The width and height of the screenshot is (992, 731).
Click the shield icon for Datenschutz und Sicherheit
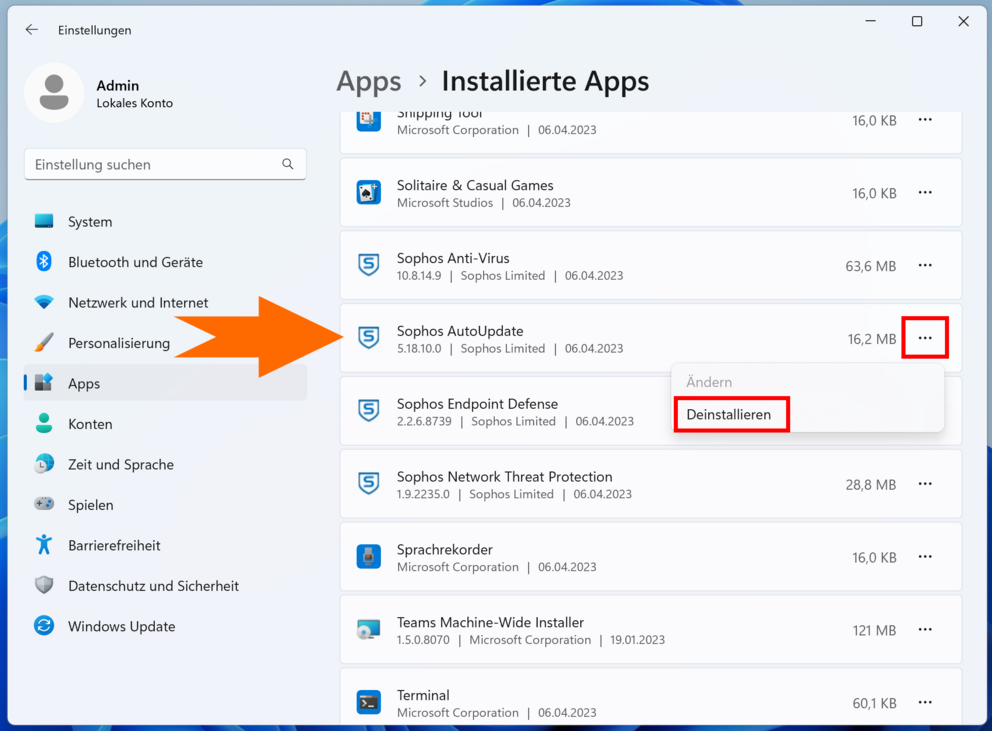coord(44,585)
